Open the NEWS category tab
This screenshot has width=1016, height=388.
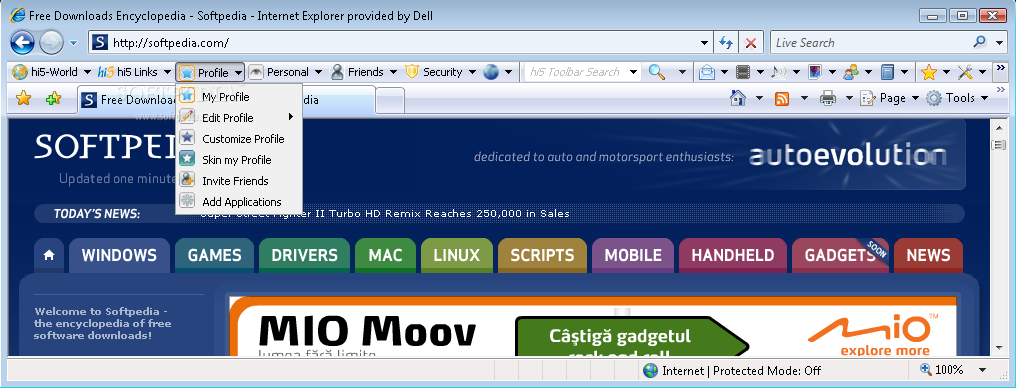(x=929, y=255)
